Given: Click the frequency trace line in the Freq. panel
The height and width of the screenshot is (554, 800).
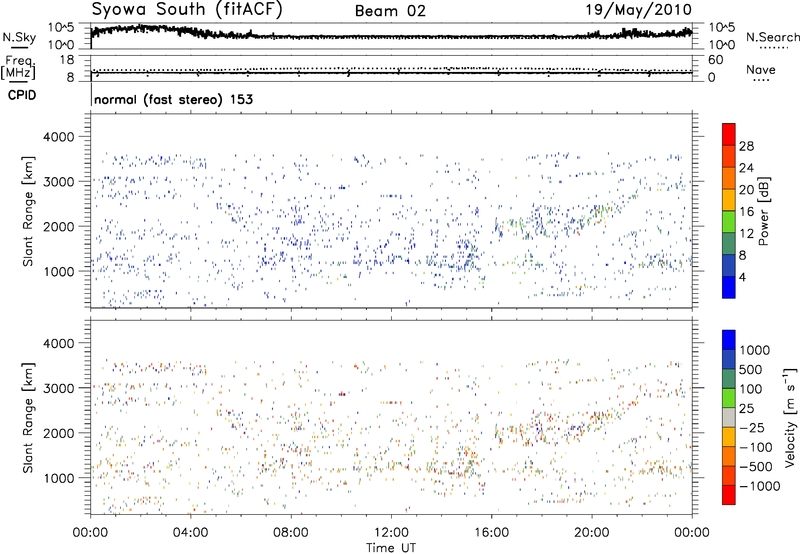Looking at the screenshot, I should pyautogui.click(x=391, y=73).
